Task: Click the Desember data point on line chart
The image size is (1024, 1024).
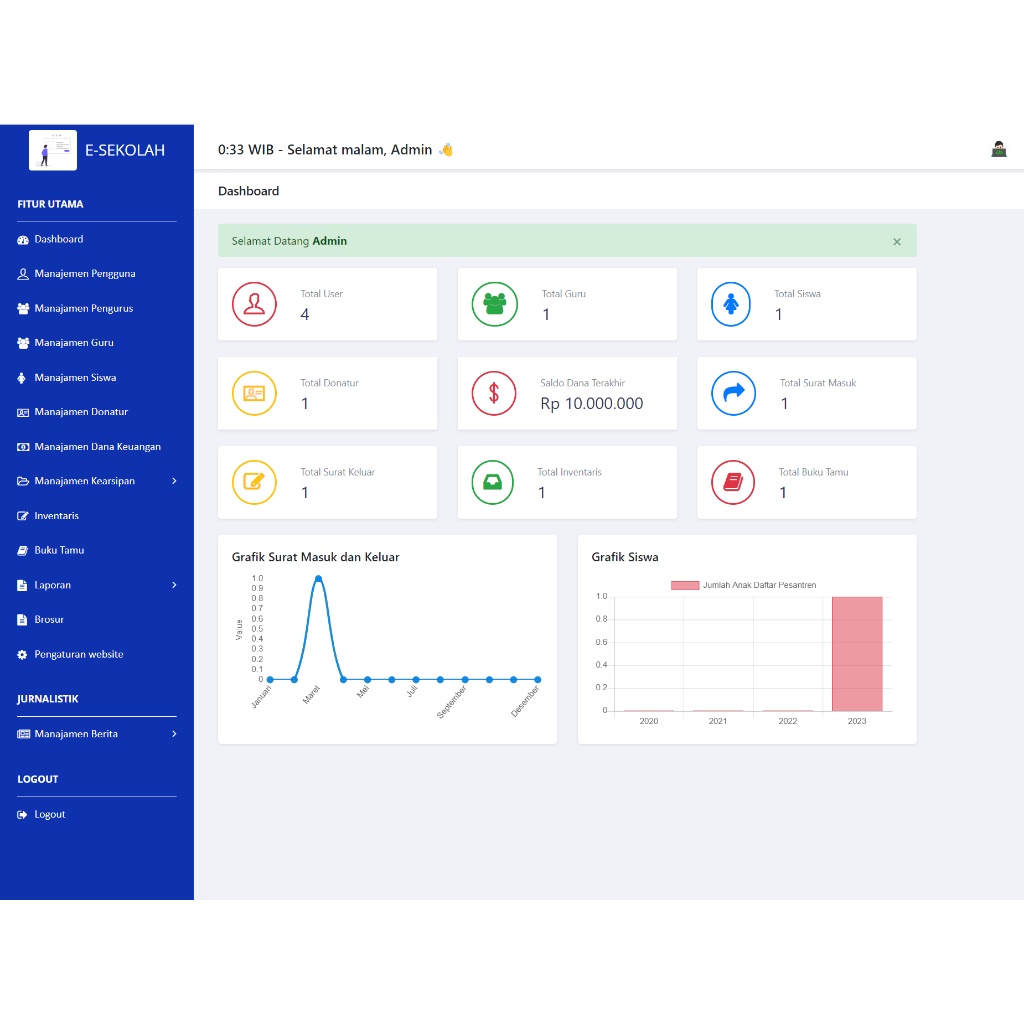Action: [x=537, y=680]
